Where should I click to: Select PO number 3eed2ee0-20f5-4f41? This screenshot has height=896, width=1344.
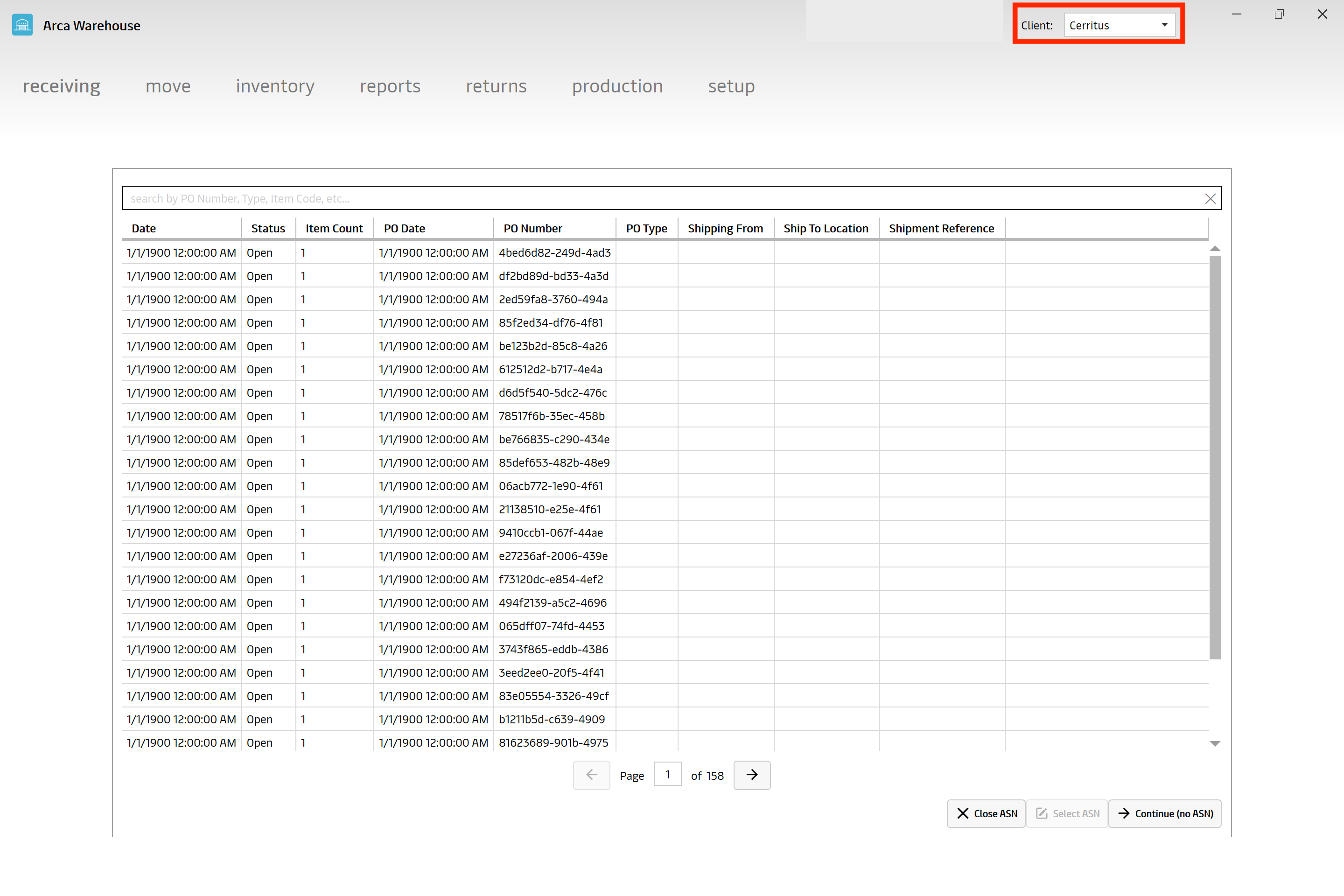click(551, 672)
